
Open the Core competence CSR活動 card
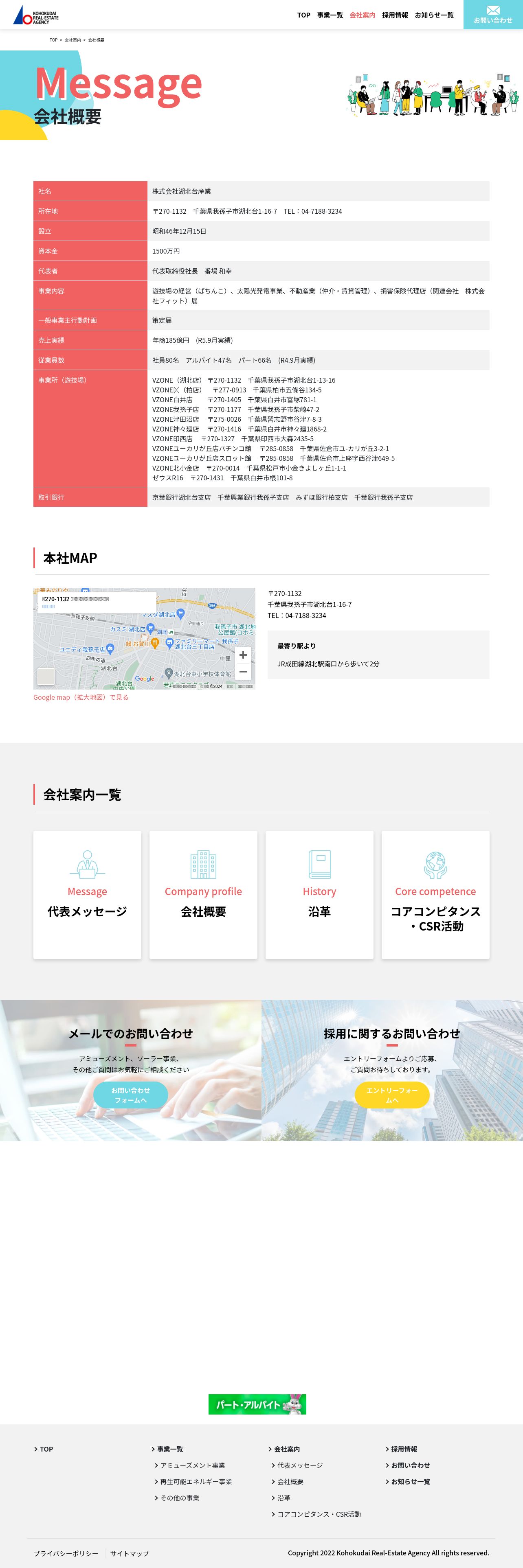click(435, 895)
